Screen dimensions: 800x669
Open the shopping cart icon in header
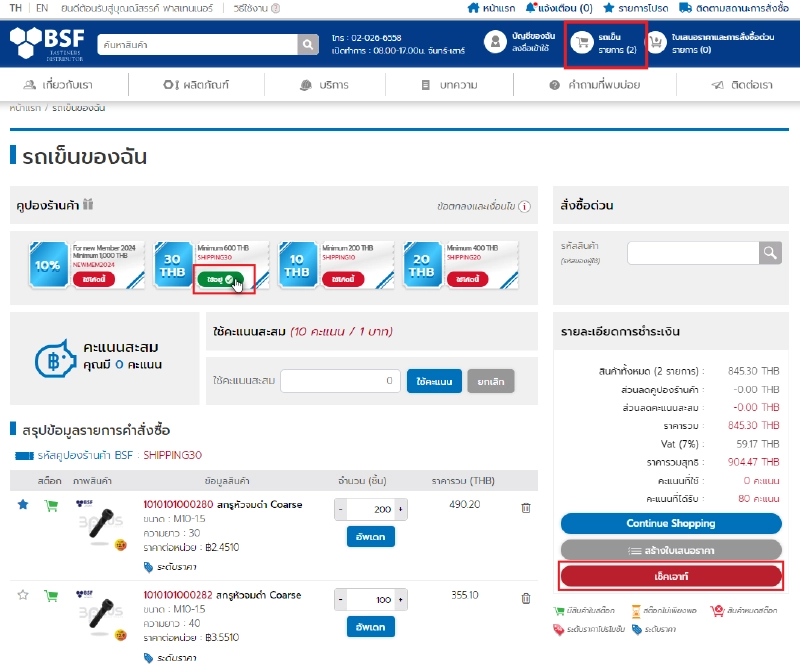click(581, 42)
